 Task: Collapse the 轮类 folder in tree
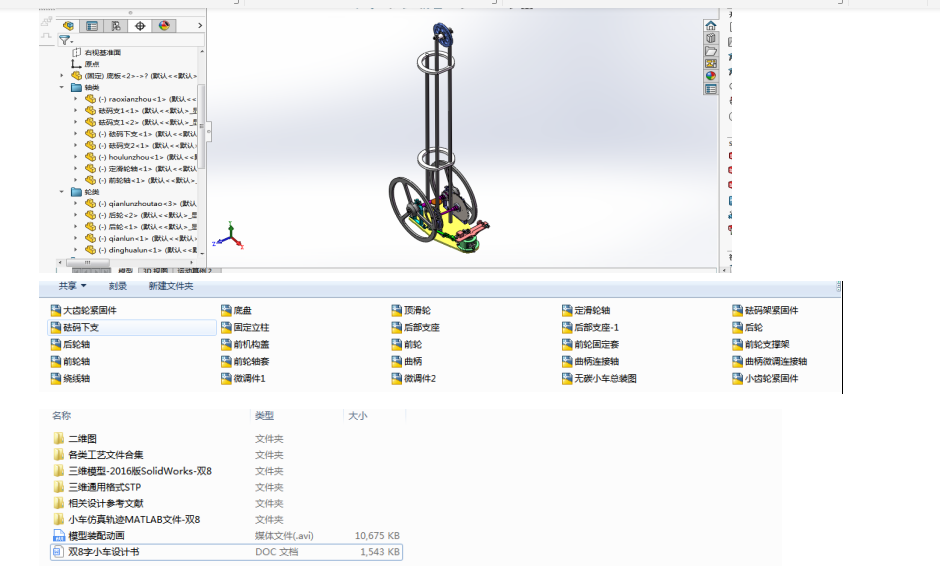(62, 192)
